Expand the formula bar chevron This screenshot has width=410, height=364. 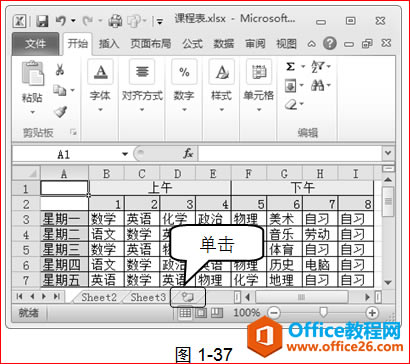pyautogui.click(x=388, y=153)
